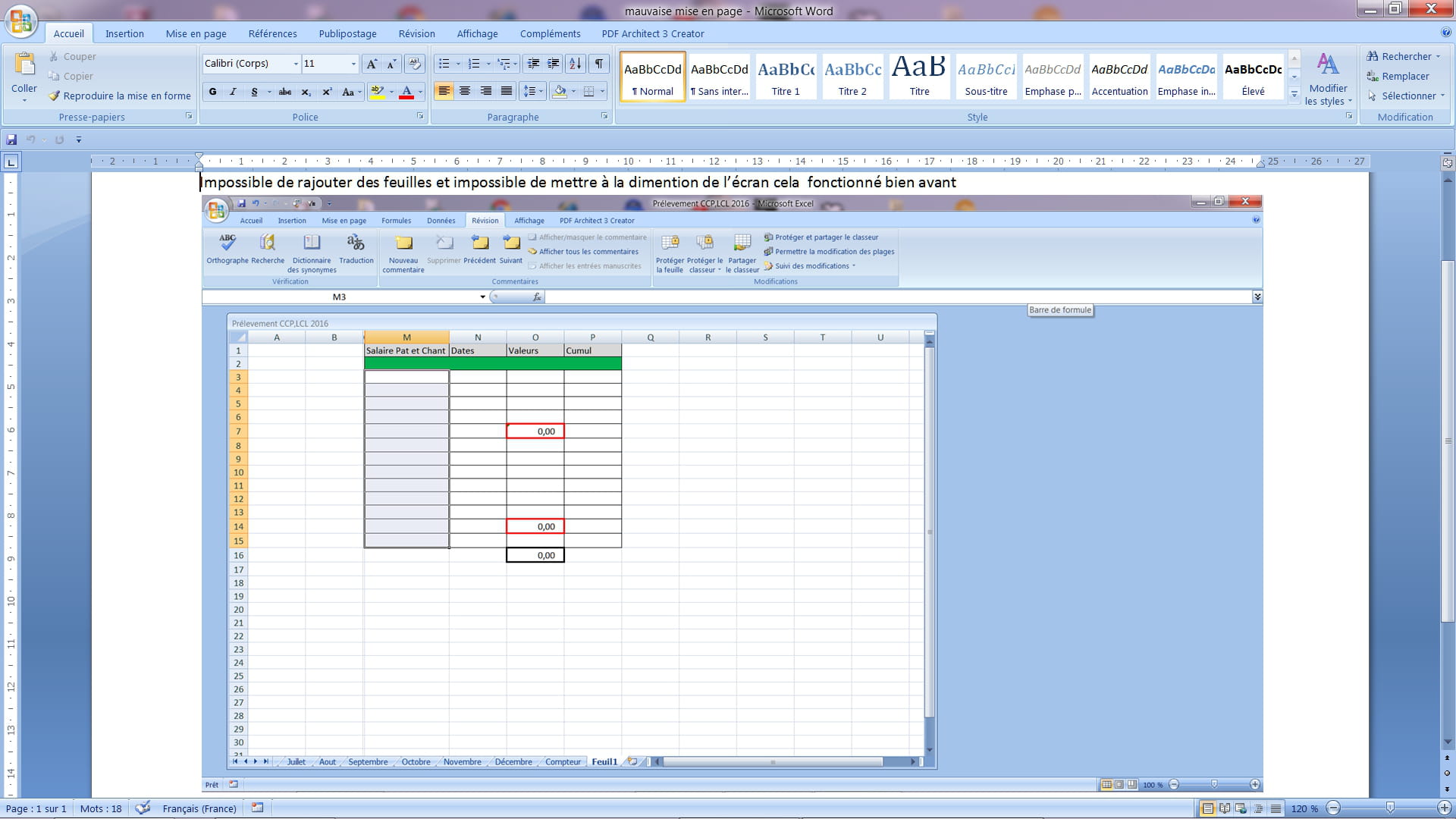Click the Remplacer button
This screenshot has height=819, width=1456.
point(1398,77)
